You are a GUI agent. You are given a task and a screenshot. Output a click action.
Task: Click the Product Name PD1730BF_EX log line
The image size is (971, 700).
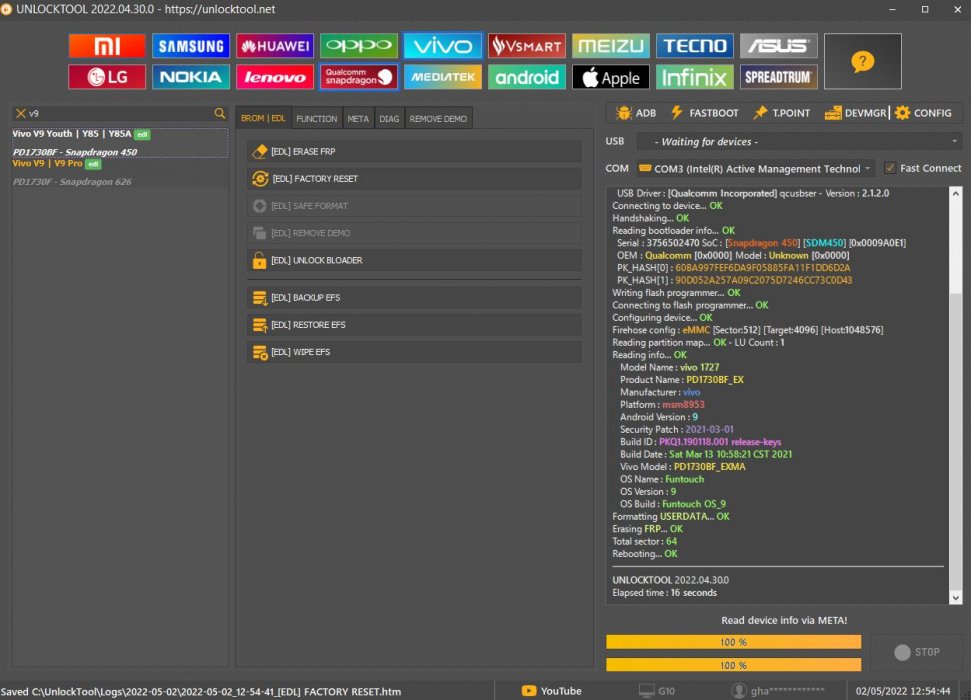682,380
